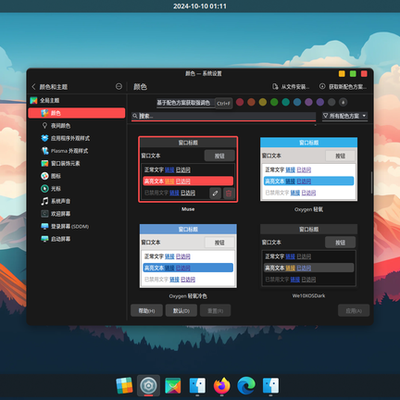Image resolution: width=400 pixels, height=400 pixels.
Task: Select the We10XOSDark color scheme
Action: point(309,256)
